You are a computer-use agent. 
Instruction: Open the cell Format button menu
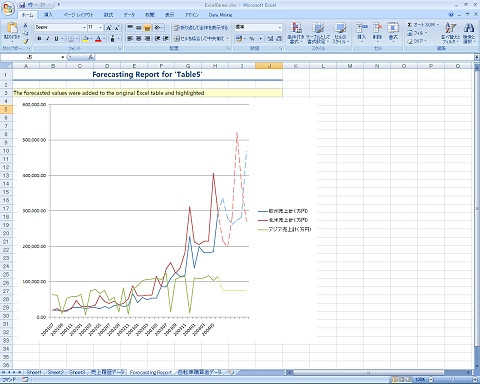(393, 32)
